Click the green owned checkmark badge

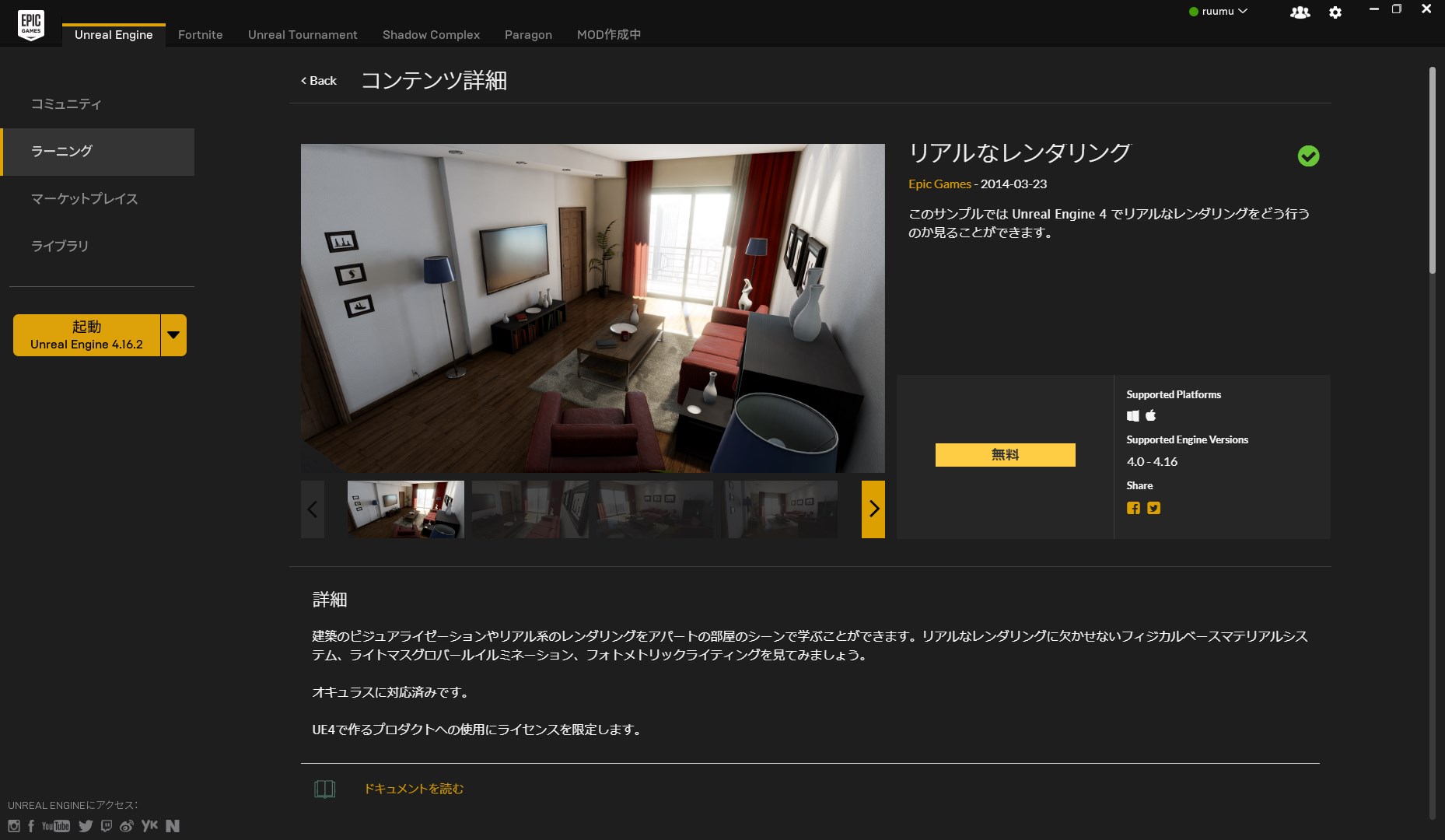pyautogui.click(x=1309, y=156)
